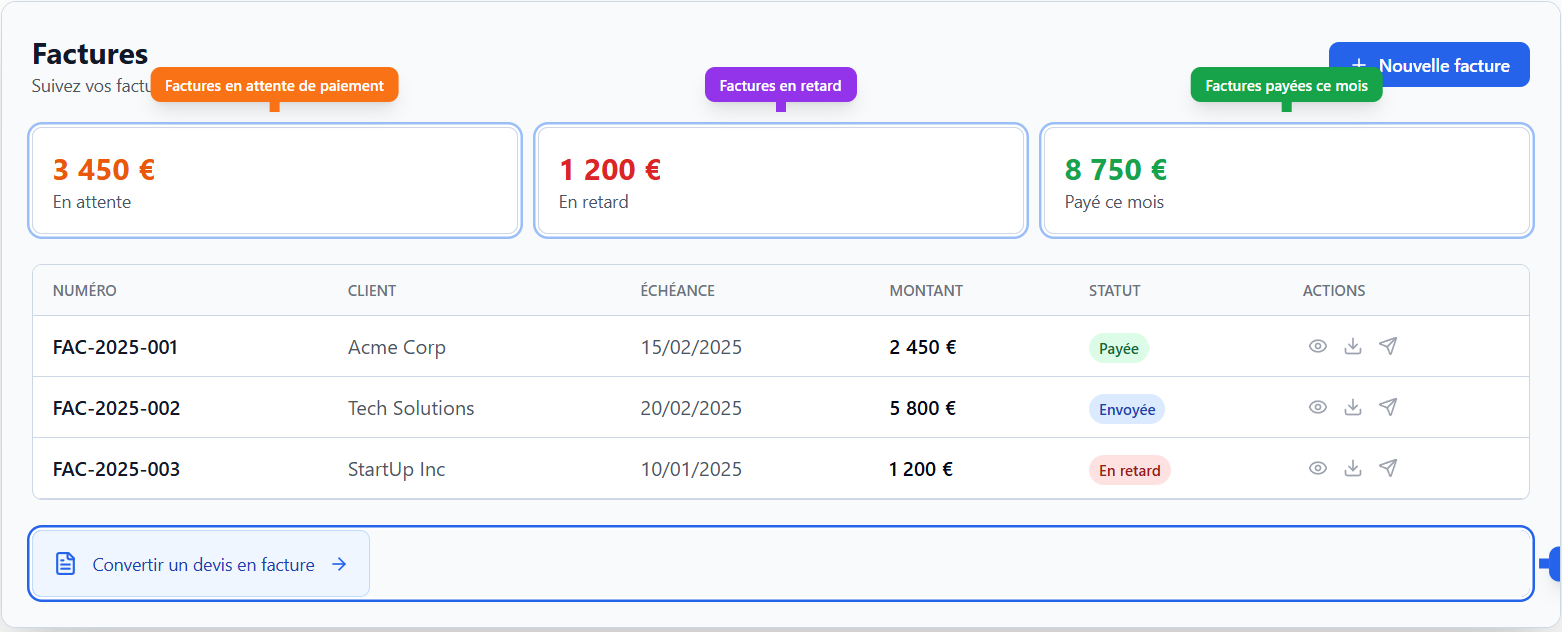
Task: Click the Factures payées ce mois label
Action: point(1286,85)
